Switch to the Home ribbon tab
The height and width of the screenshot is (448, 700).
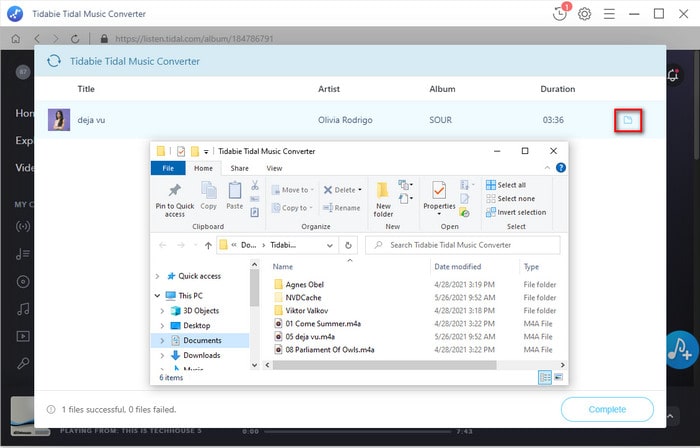pyautogui.click(x=203, y=168)
